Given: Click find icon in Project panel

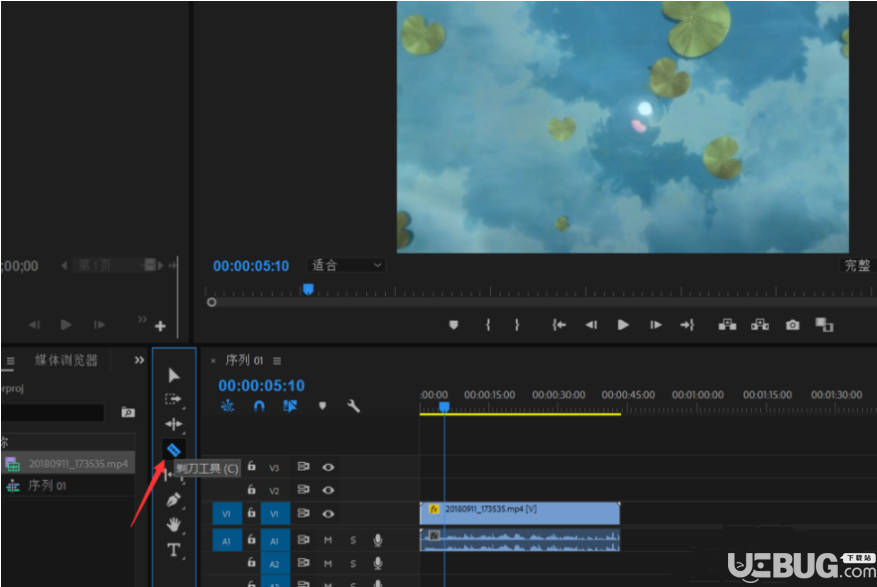Looking at the screenshot, I should tap(128, 412).
